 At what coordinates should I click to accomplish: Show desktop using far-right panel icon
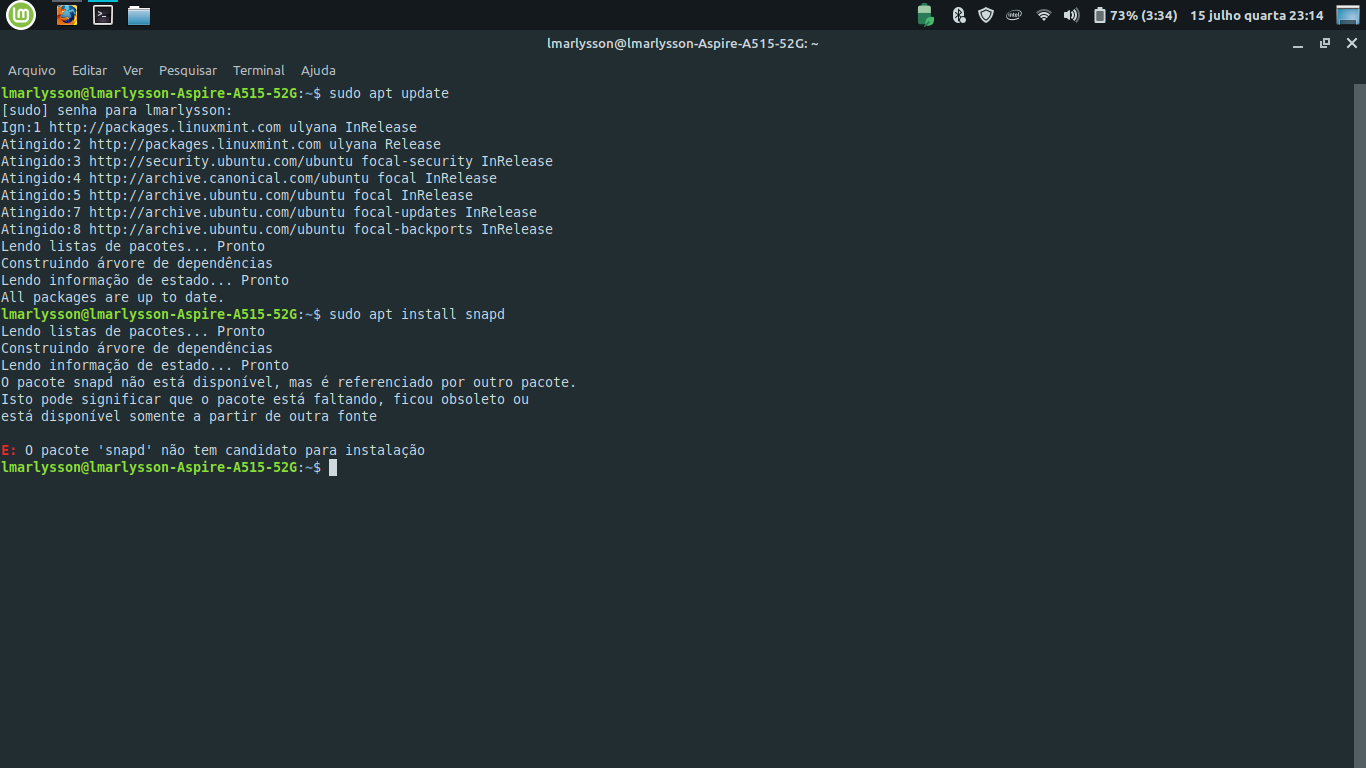click(1348, 15)
